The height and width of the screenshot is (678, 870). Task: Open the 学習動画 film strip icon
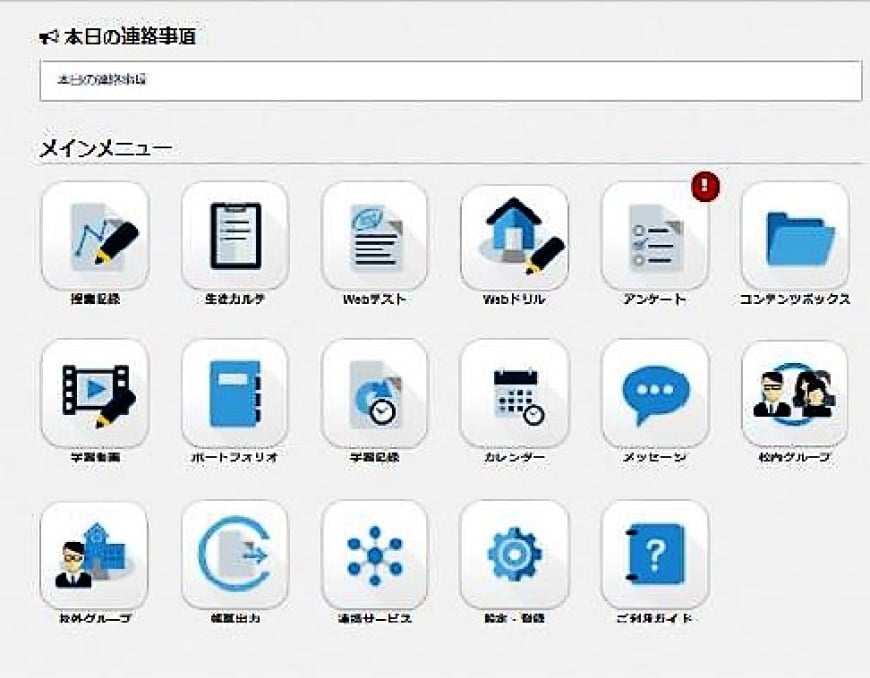95,394
